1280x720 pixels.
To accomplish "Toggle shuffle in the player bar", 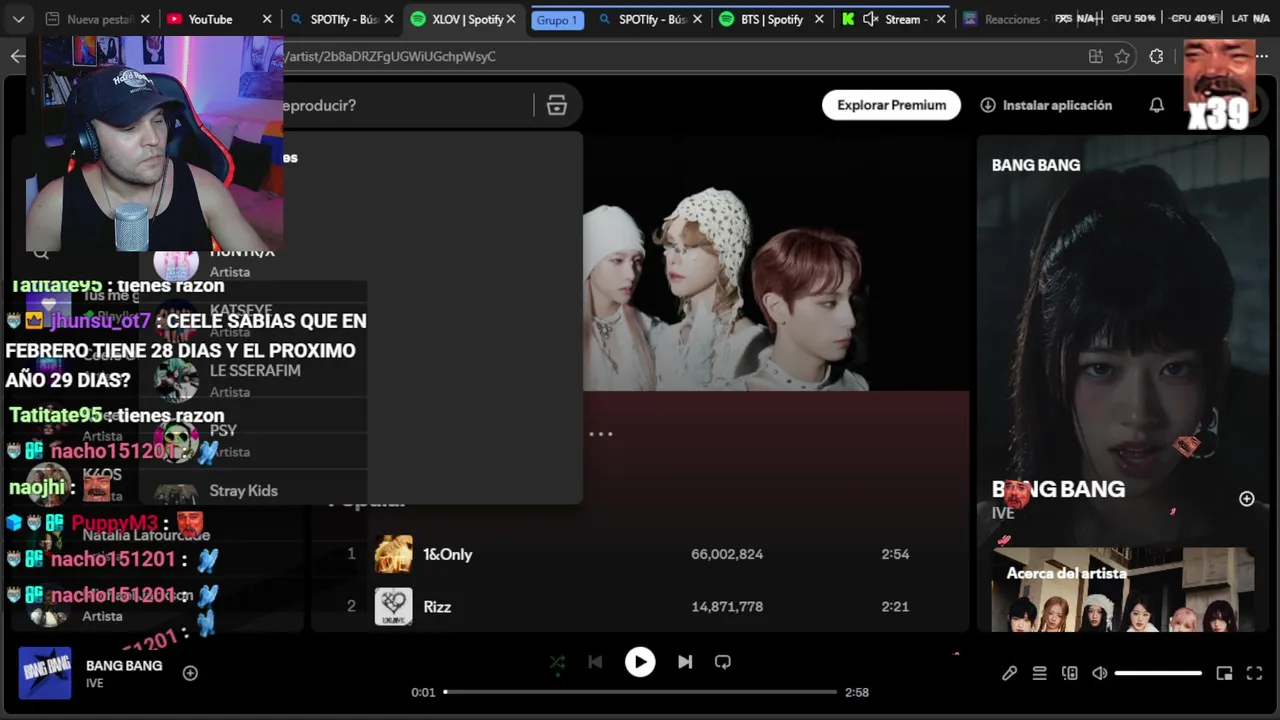I will 557,662.
